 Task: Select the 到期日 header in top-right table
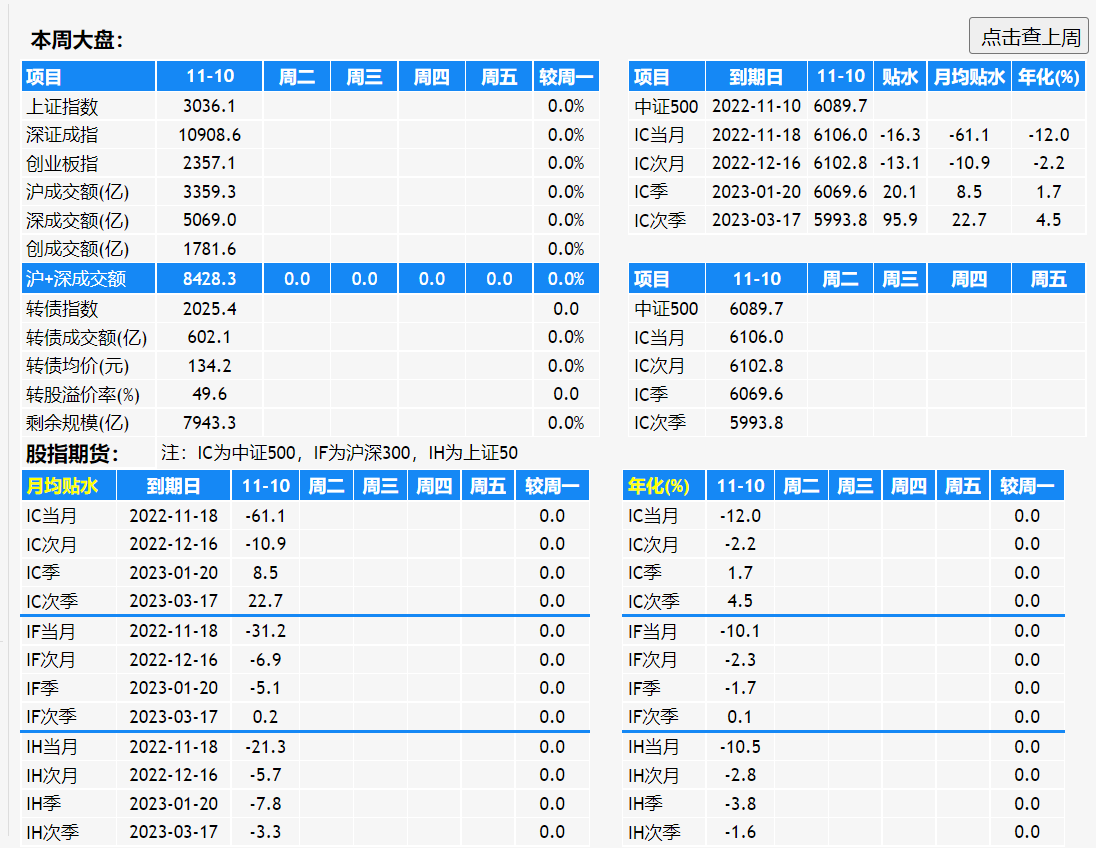point(756,76)
